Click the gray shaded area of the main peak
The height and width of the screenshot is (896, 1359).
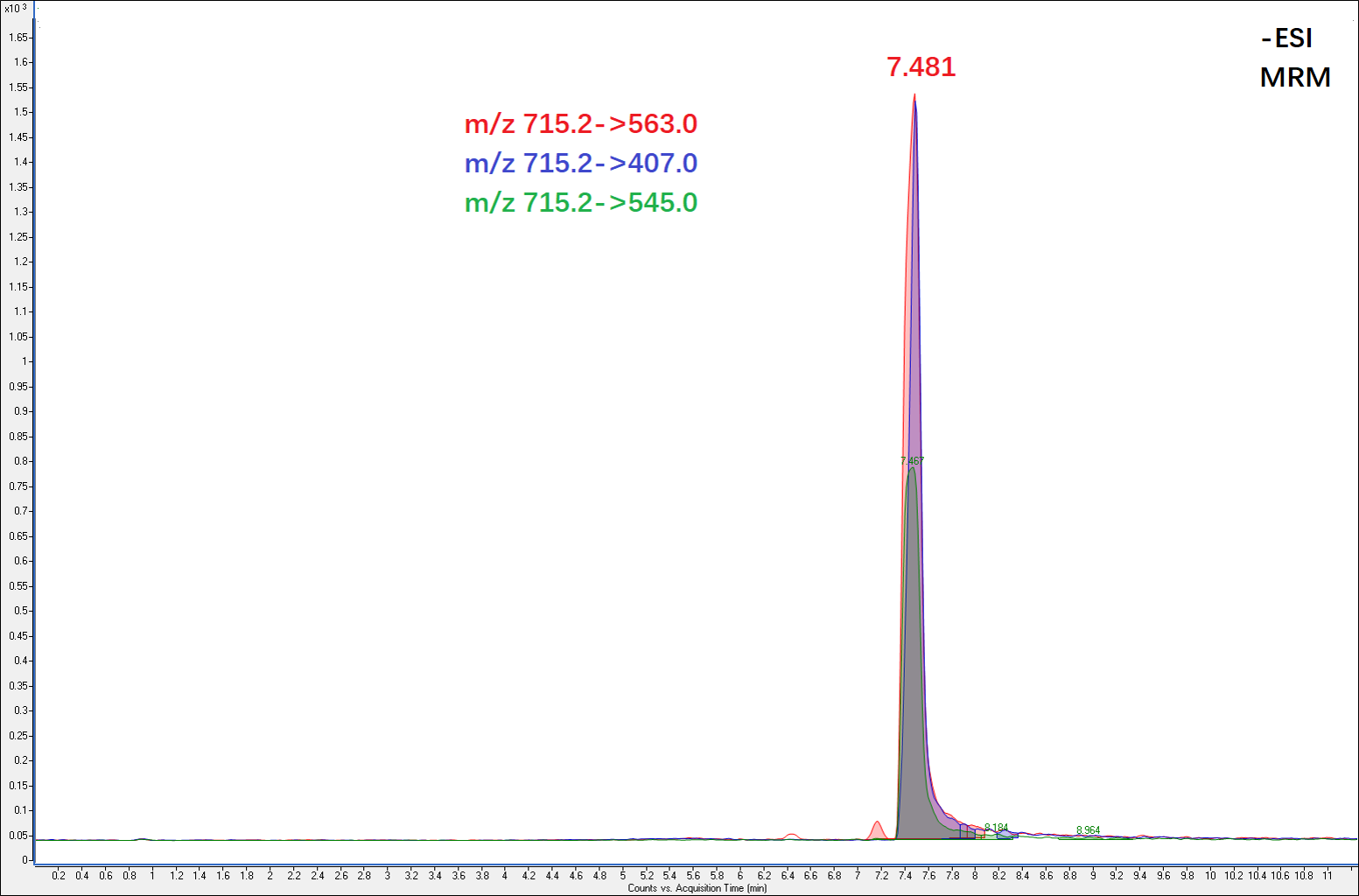[x=913, y=700]
